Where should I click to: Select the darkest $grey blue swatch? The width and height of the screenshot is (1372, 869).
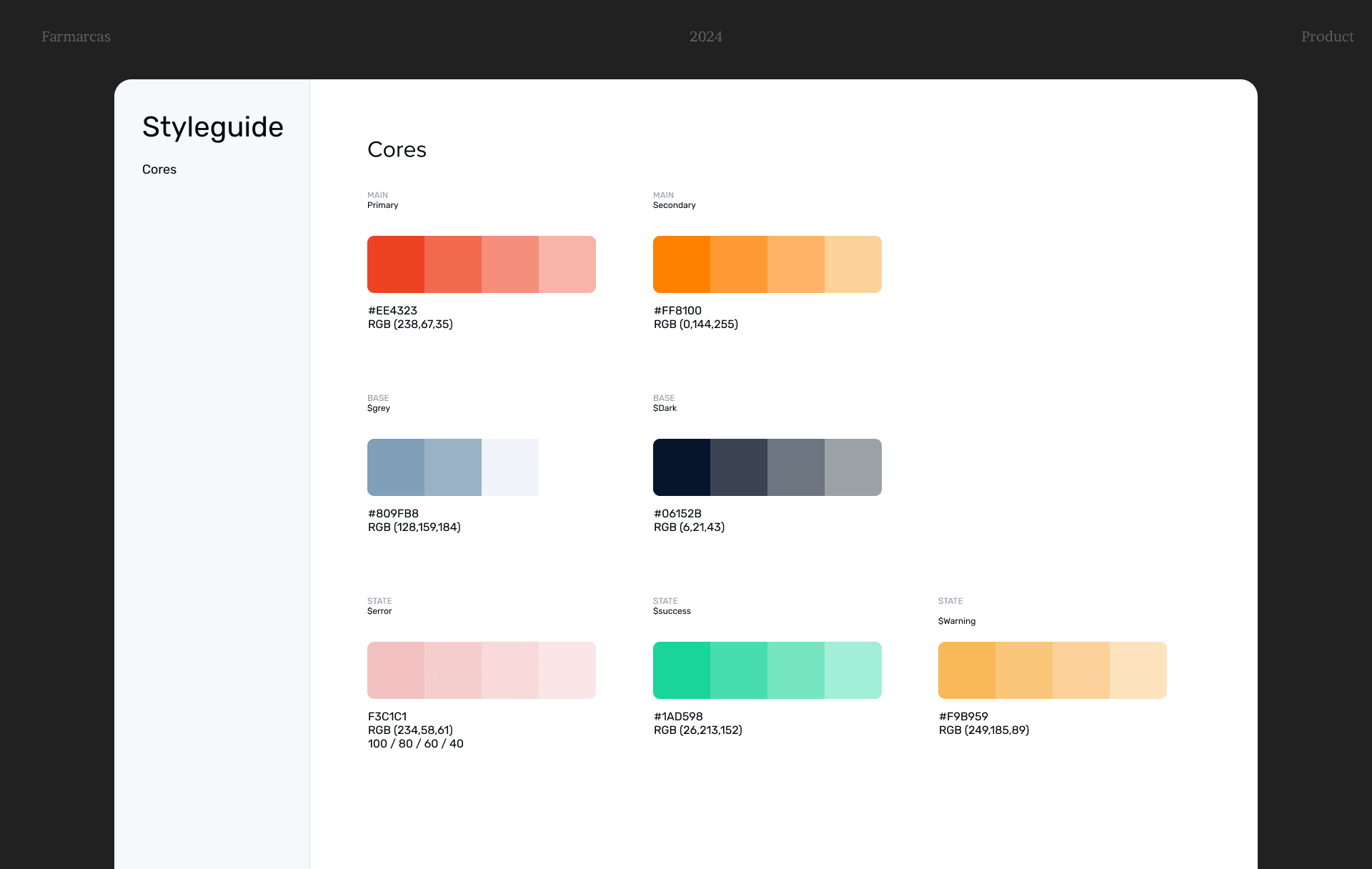coord(396,467)
